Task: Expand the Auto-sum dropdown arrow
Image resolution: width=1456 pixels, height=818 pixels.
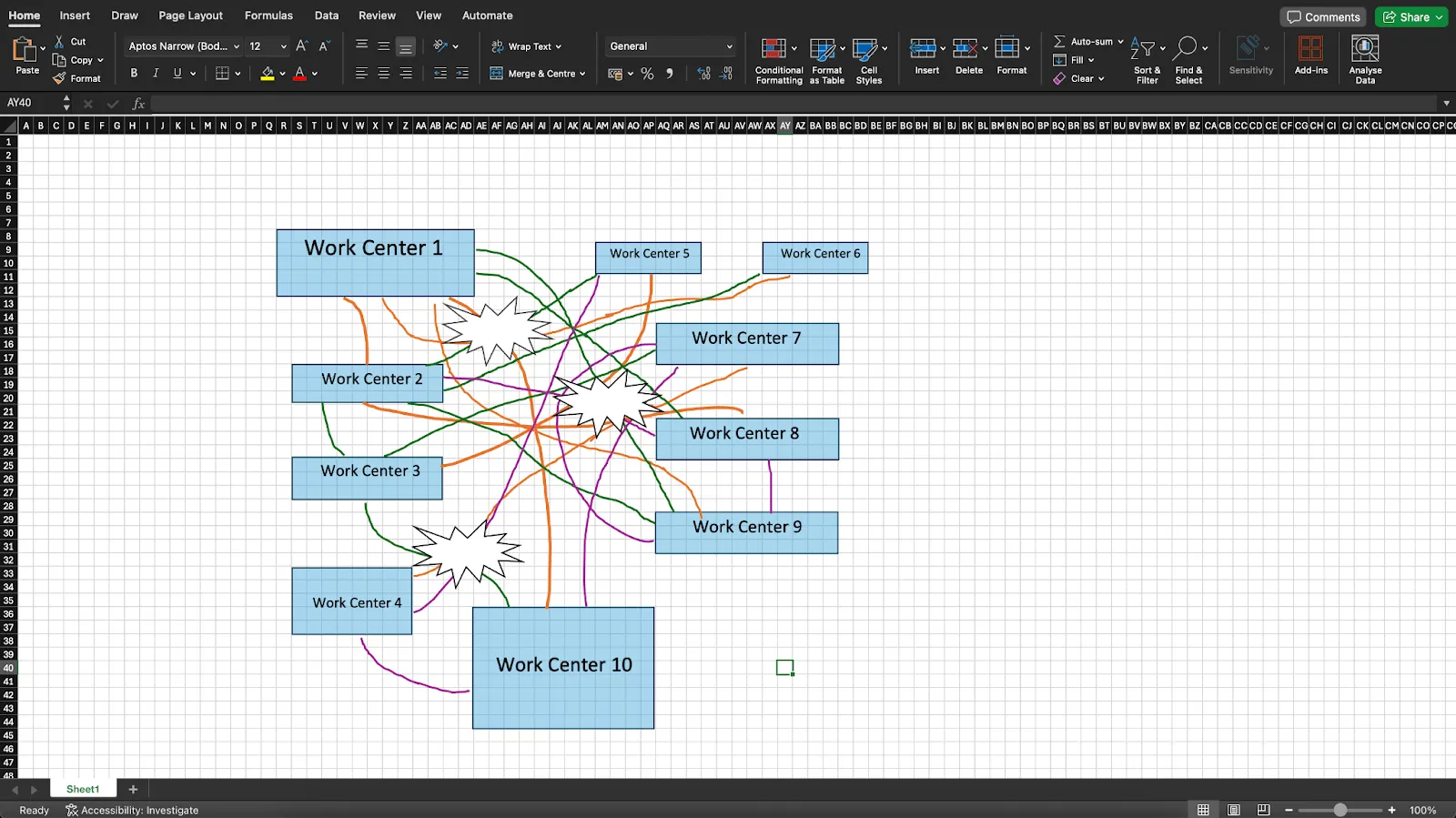Action: pyautogui.click(x=1120, y=42)
